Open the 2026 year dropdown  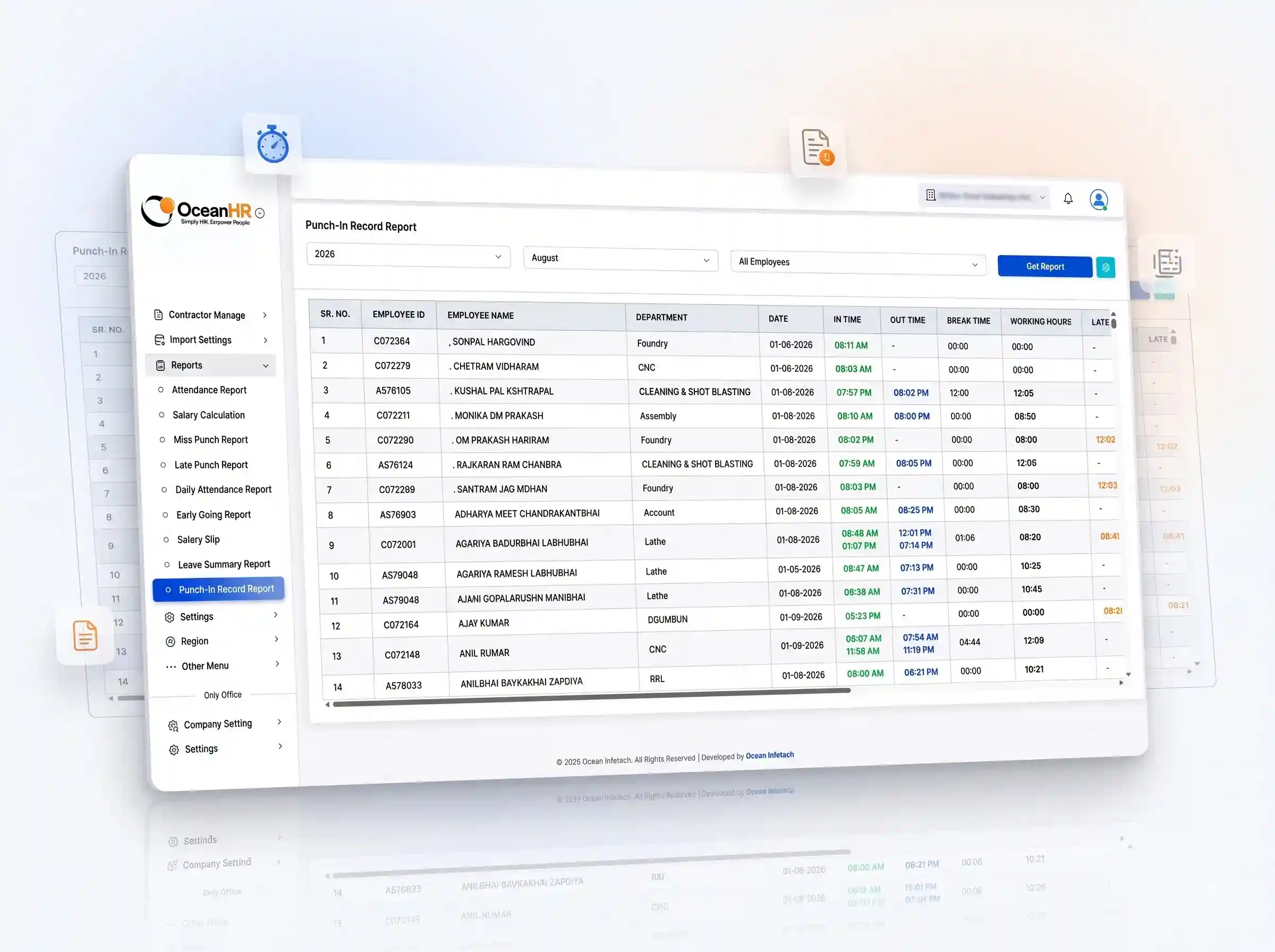pyautogui.click(x=408, y=256)
